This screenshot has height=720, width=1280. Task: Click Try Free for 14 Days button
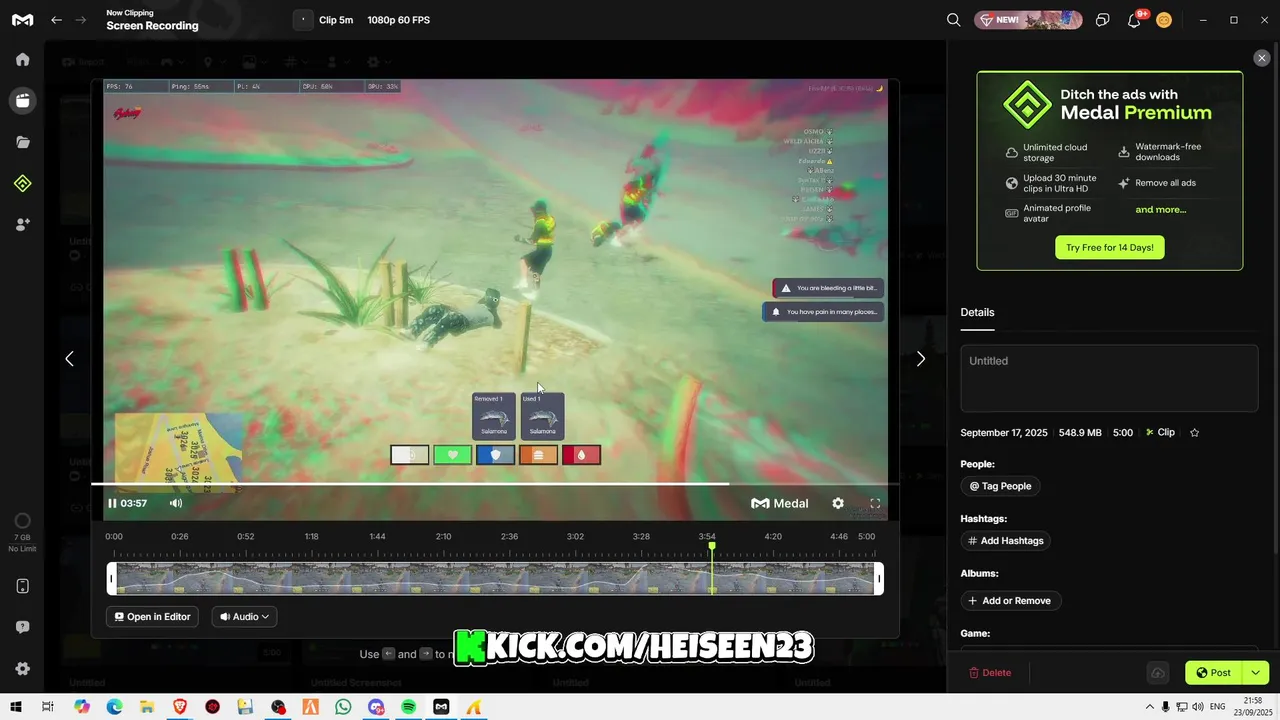coord(1109,247)
